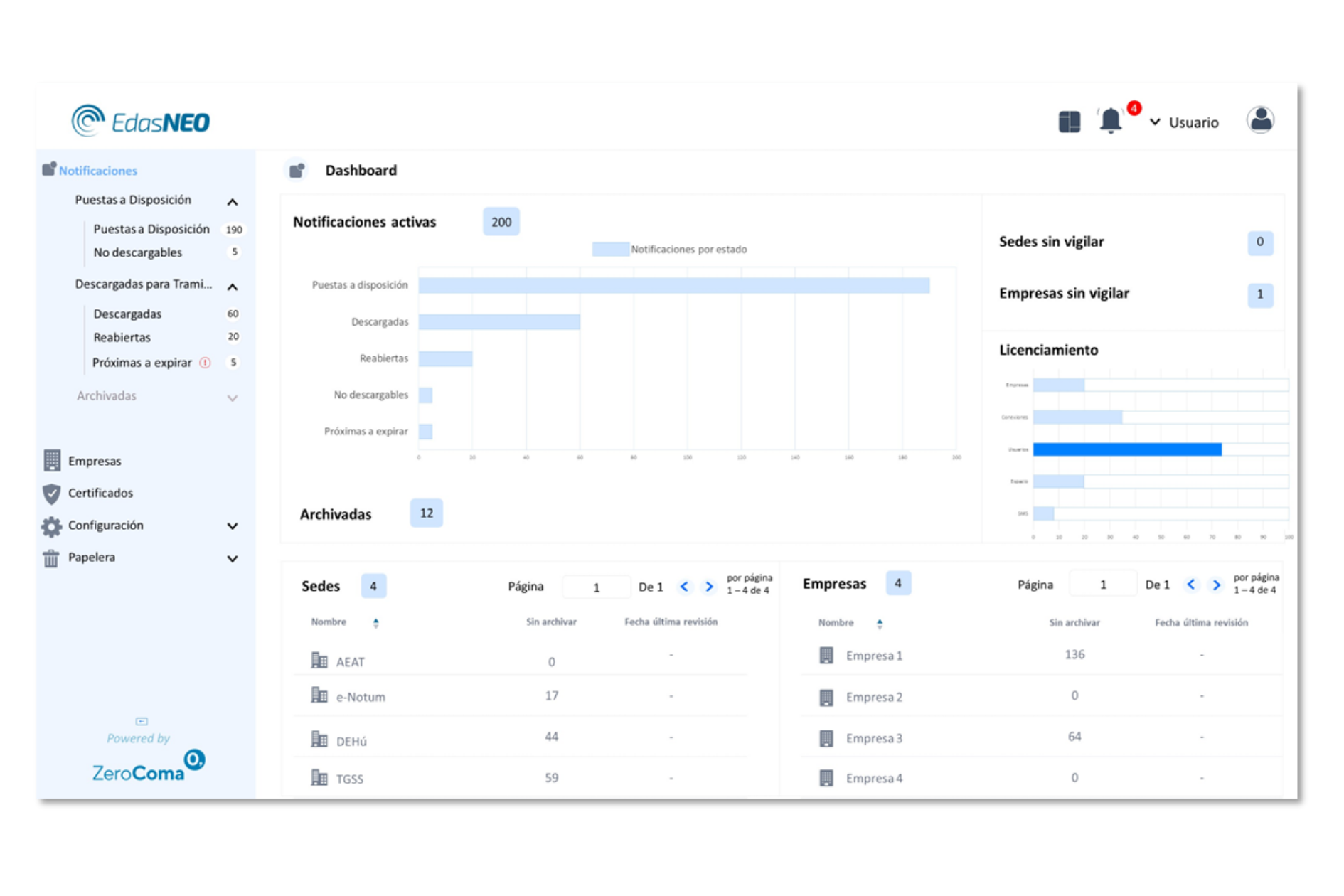This screenshot has height=896, width=1344.
Task: Open the user profile avatar
Action: (x=1260, y=120)
